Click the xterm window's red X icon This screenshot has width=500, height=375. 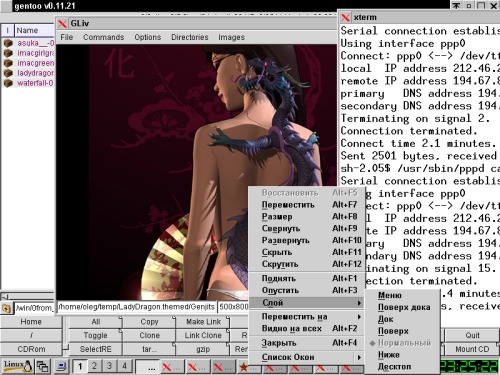click(345, 17)
